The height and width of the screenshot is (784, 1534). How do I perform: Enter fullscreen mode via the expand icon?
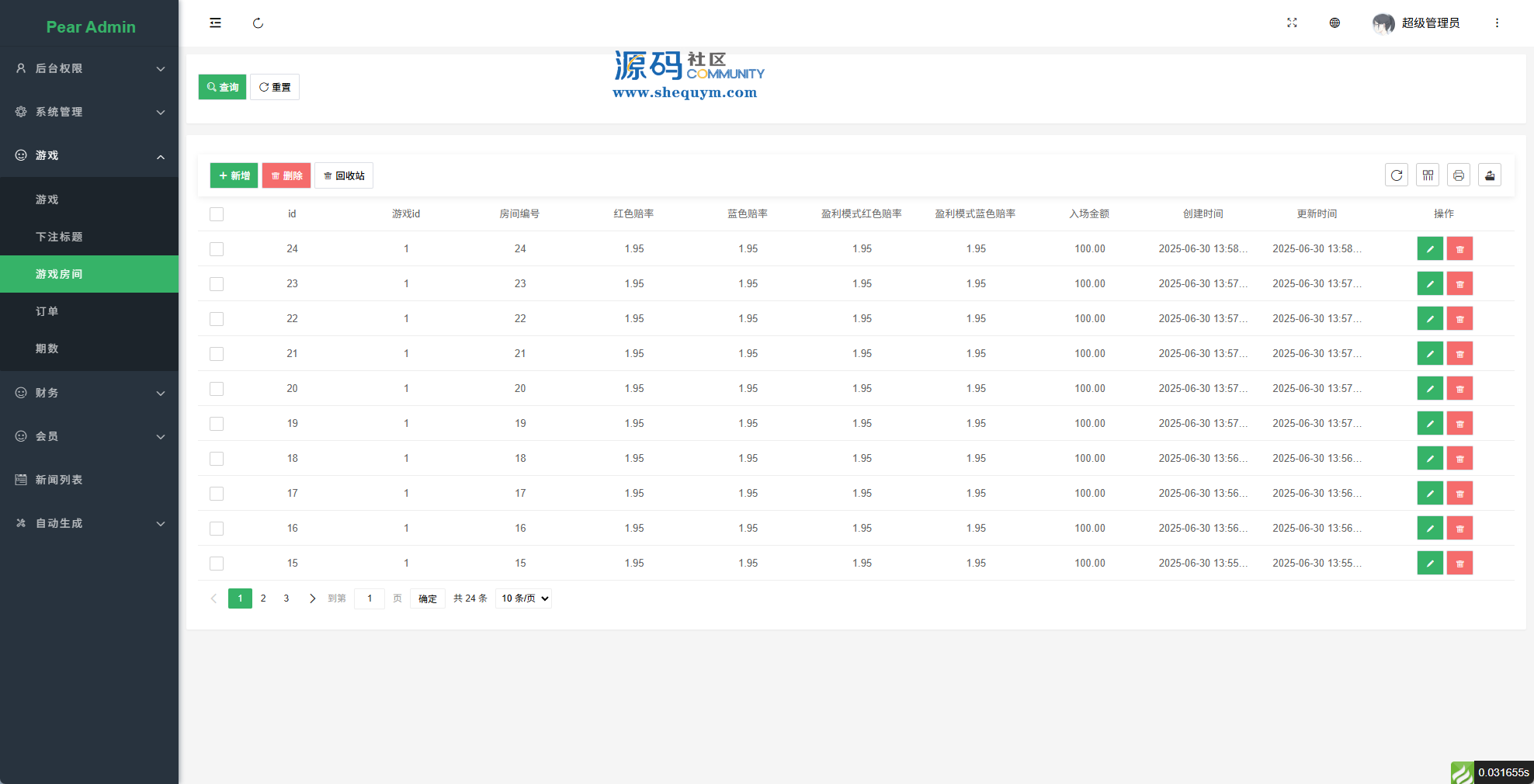(1292, 23)
